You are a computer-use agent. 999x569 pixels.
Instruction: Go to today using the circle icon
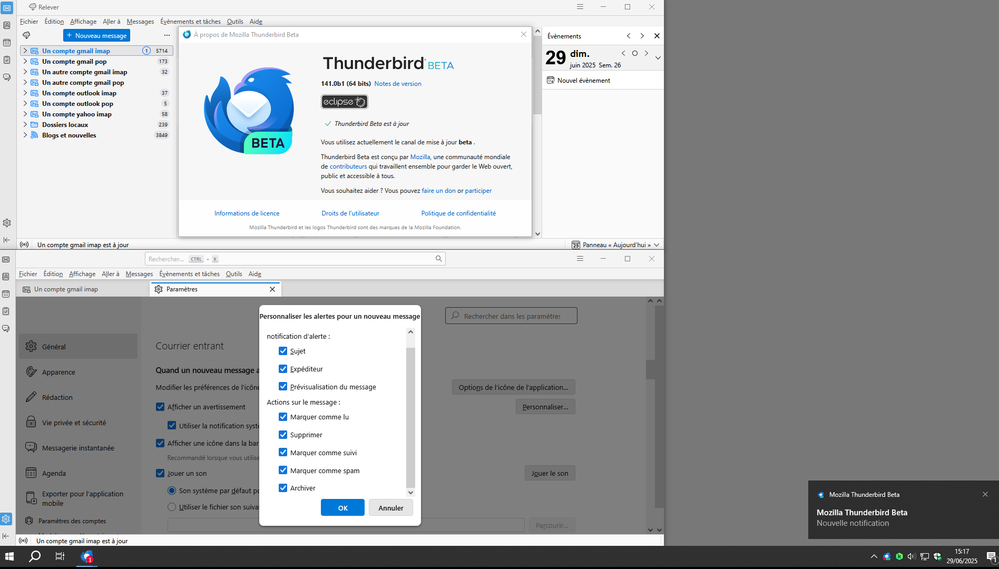tap(634, 53)
